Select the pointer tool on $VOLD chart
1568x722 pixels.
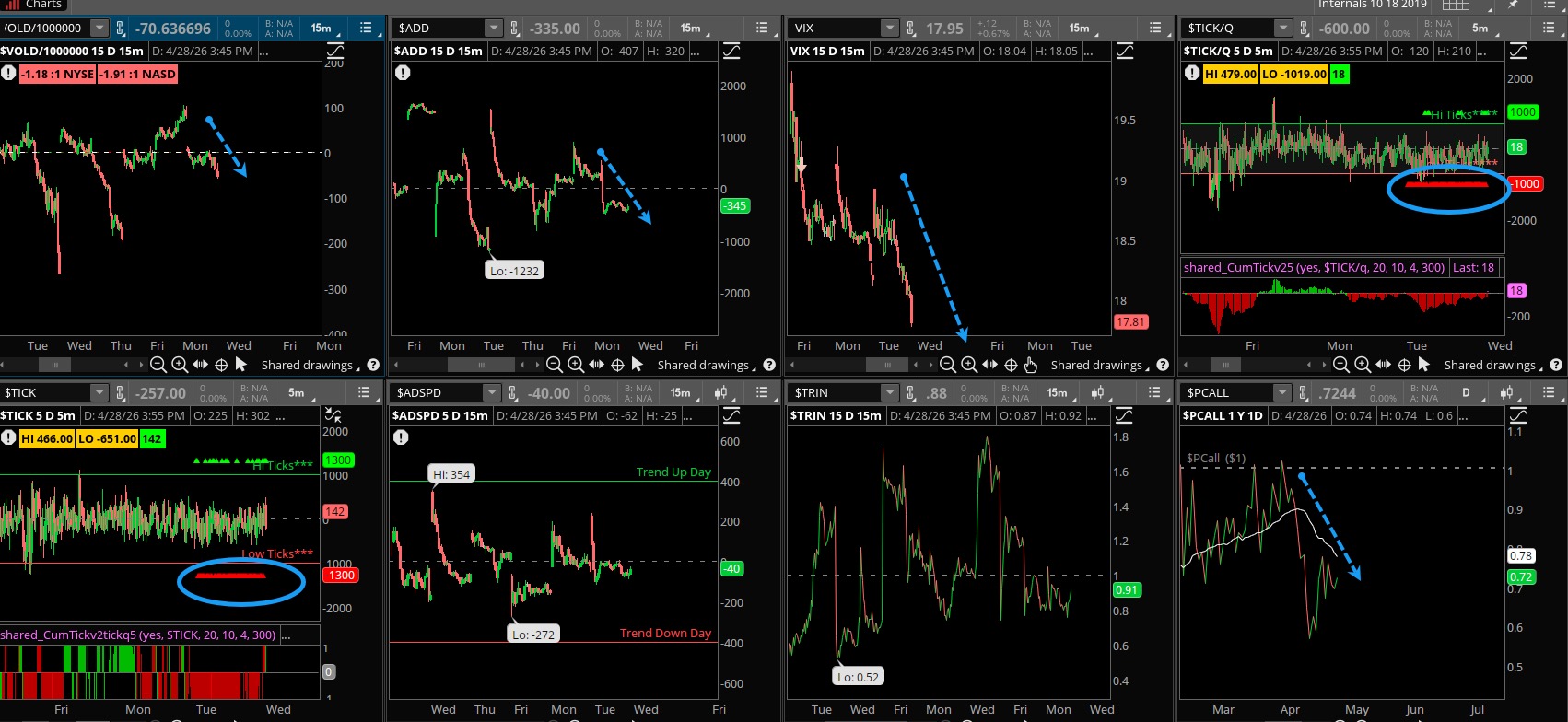coord(241,365)
